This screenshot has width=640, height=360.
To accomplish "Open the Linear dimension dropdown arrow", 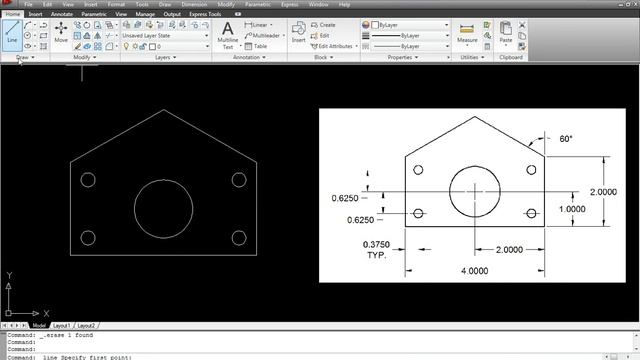I will [271, 25].
